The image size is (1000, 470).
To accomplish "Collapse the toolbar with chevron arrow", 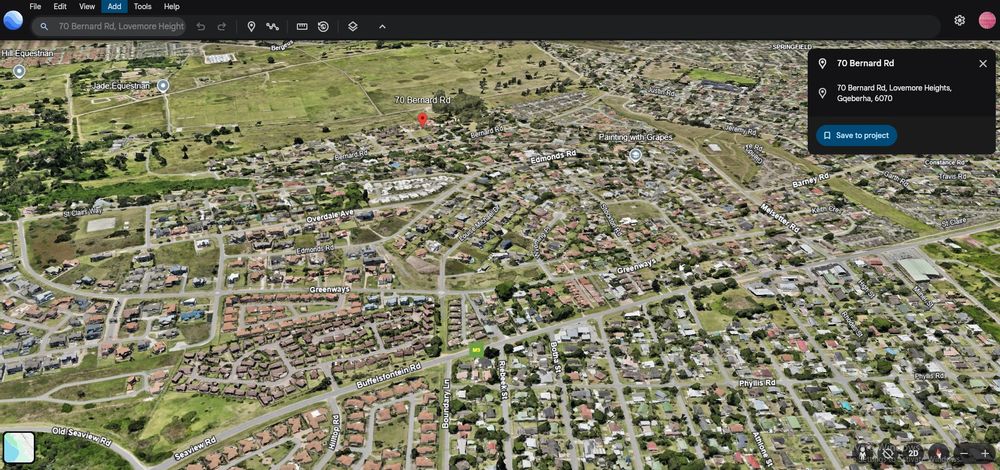I will [382, 26].
